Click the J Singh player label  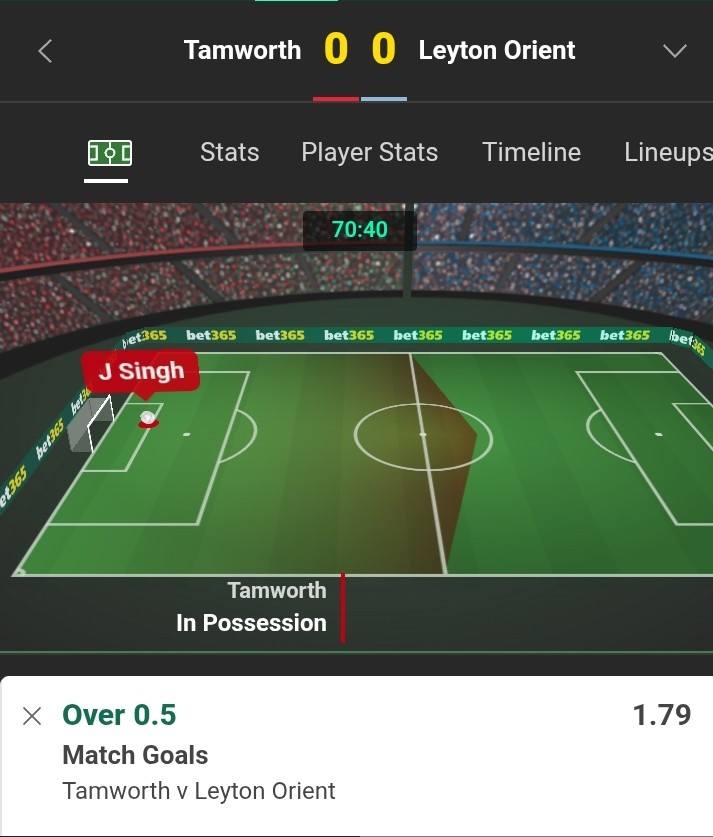click(141, 372)
